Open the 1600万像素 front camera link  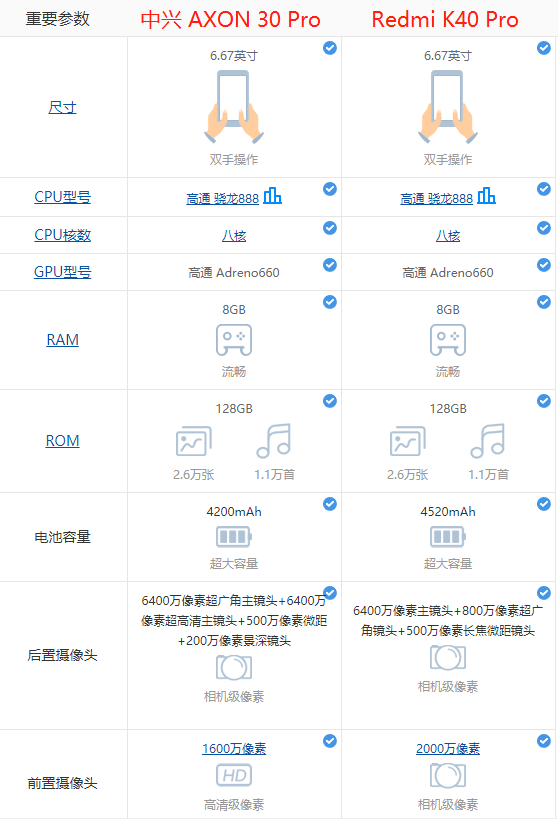234,748
